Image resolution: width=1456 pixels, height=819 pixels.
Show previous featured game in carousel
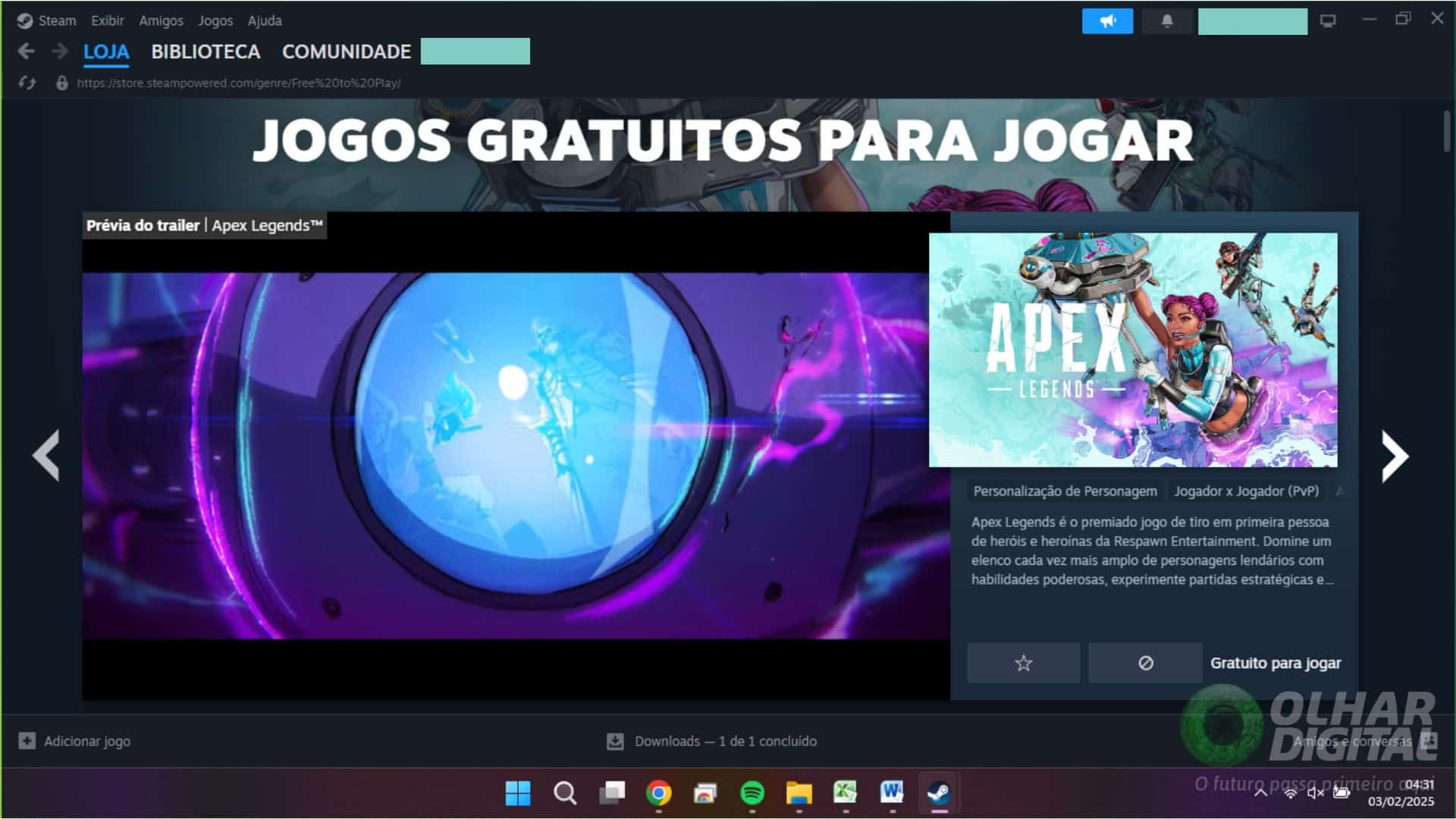pos(46,456)
